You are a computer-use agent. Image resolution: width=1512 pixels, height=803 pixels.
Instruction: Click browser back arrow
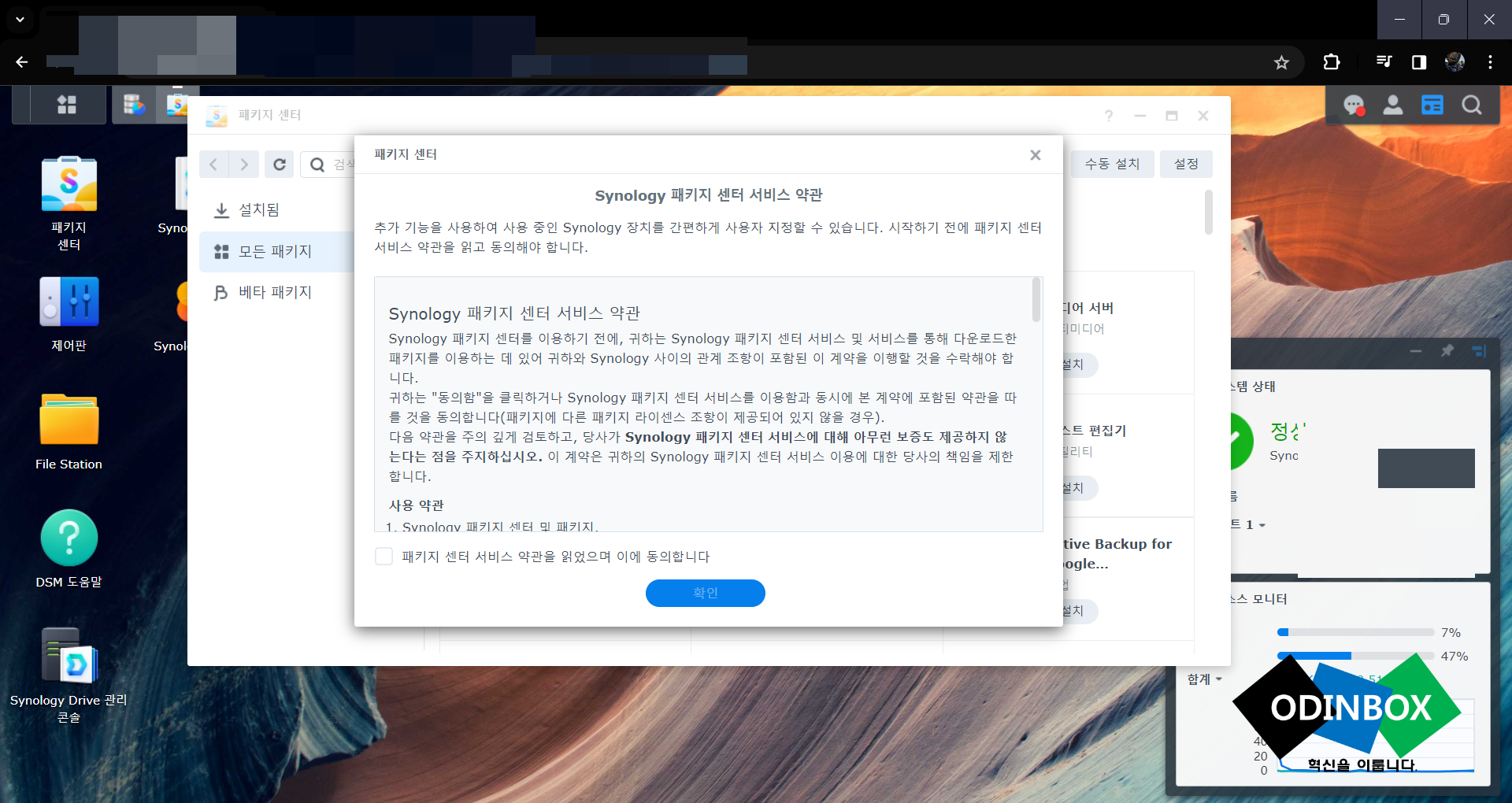coord(22,62)
